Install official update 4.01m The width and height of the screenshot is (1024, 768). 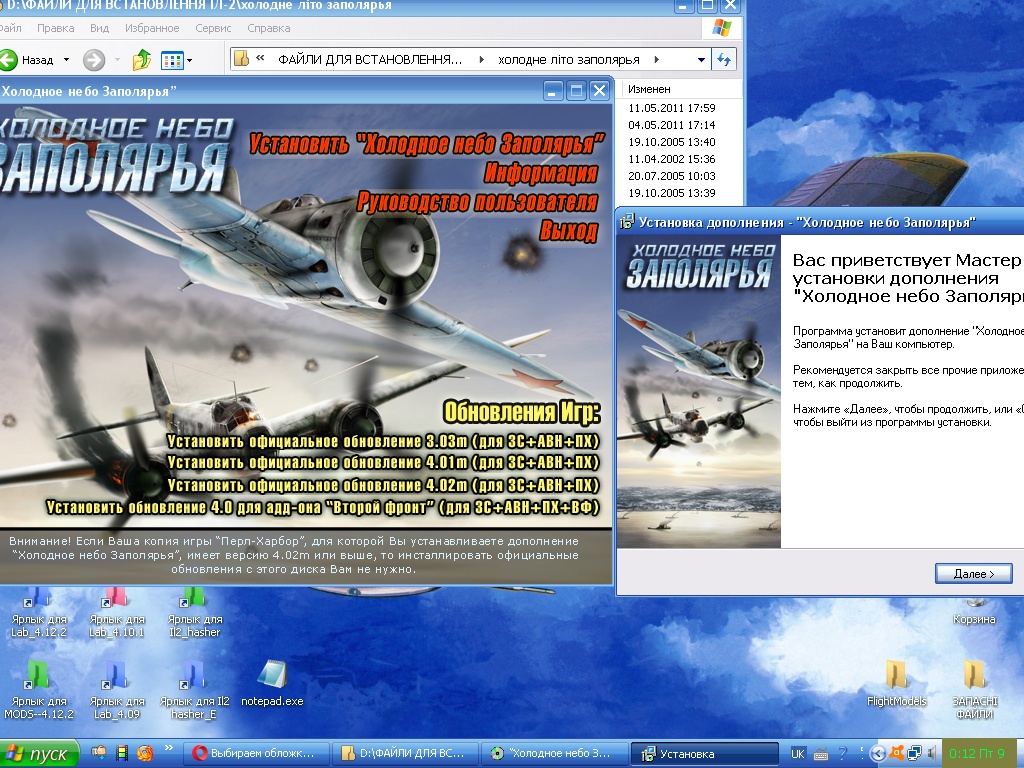click(383, 462)
